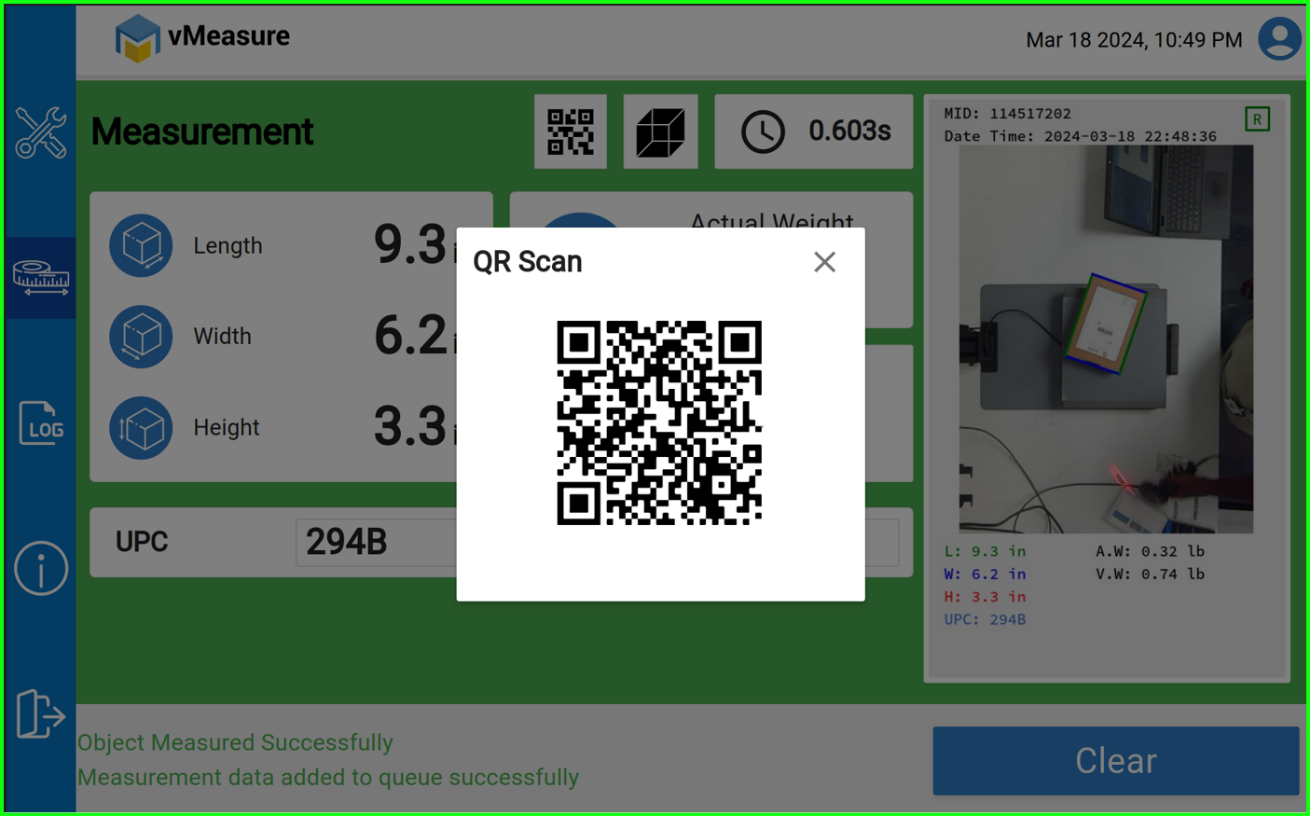1310x816 pixels.
Task: Click the Height value 3.3
Action: coord(410,427)
